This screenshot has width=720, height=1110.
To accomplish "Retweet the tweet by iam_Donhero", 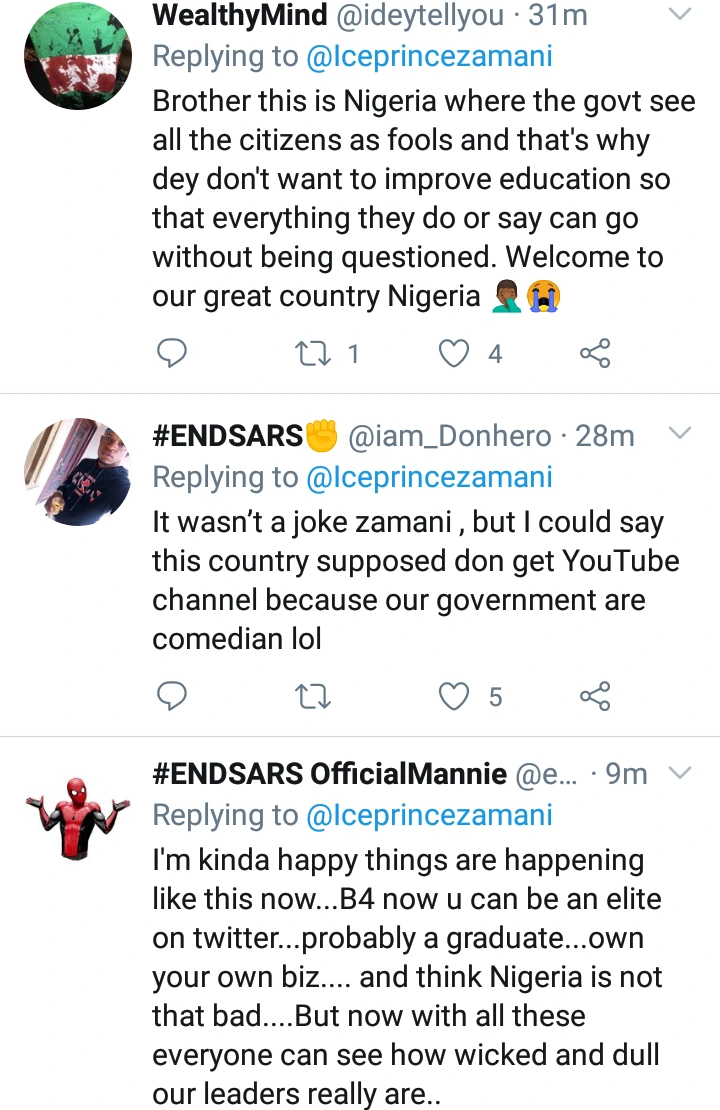I will (x=313, y=696).
